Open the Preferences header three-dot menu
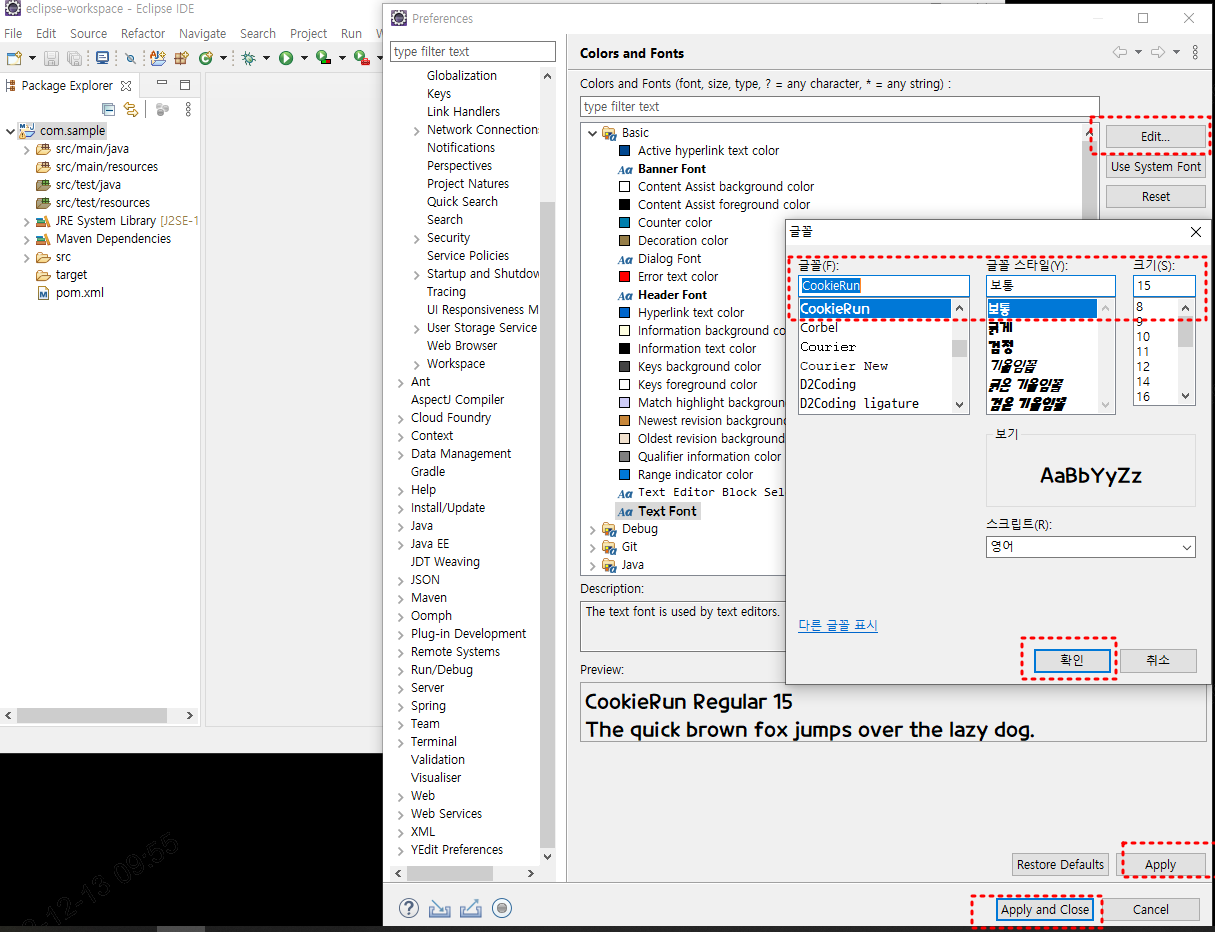The height and width of the screenshot is (932, 1215). (1196, 52)
